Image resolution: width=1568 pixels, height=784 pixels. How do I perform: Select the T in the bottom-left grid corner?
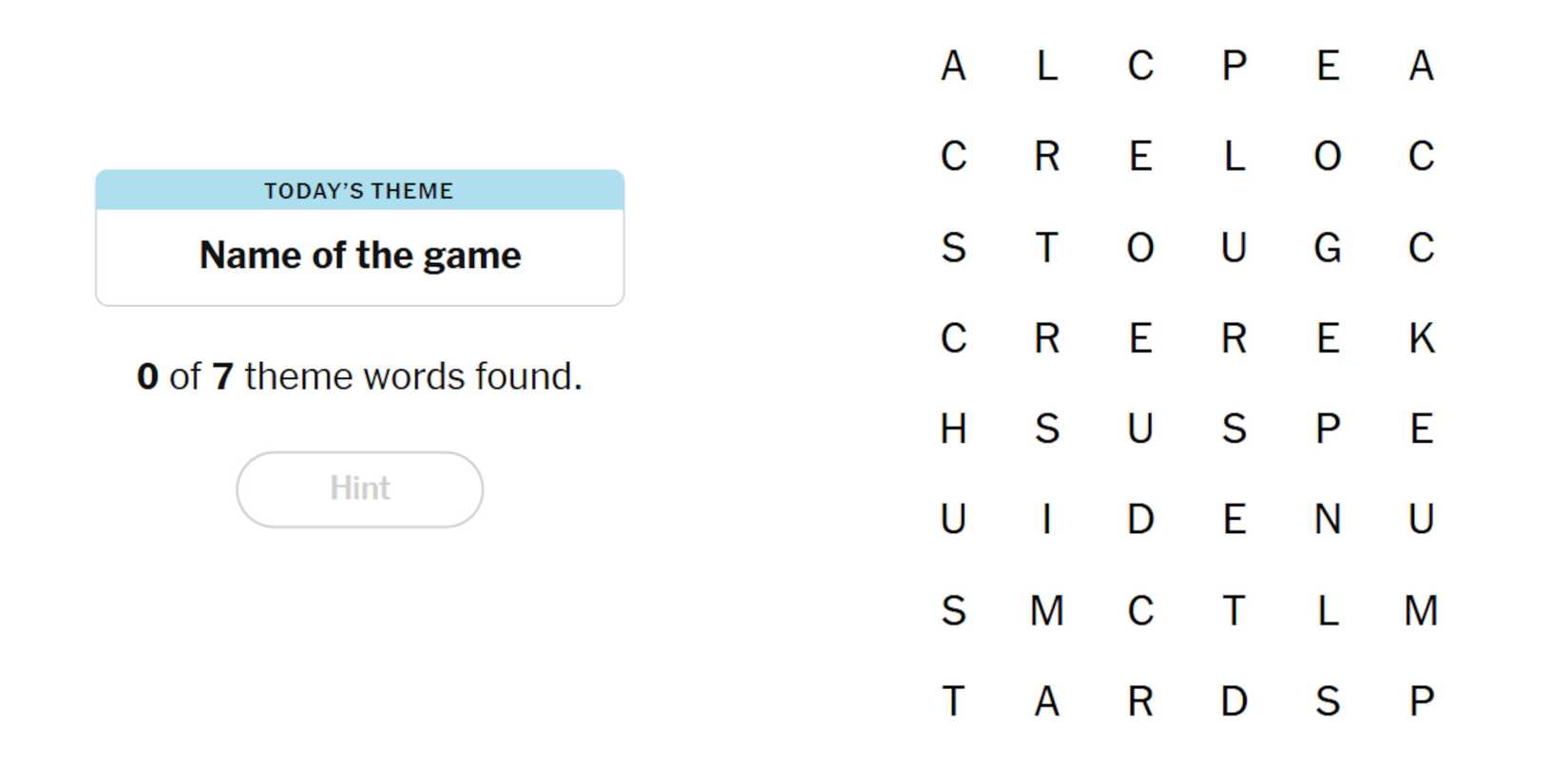tap(953, 701)
